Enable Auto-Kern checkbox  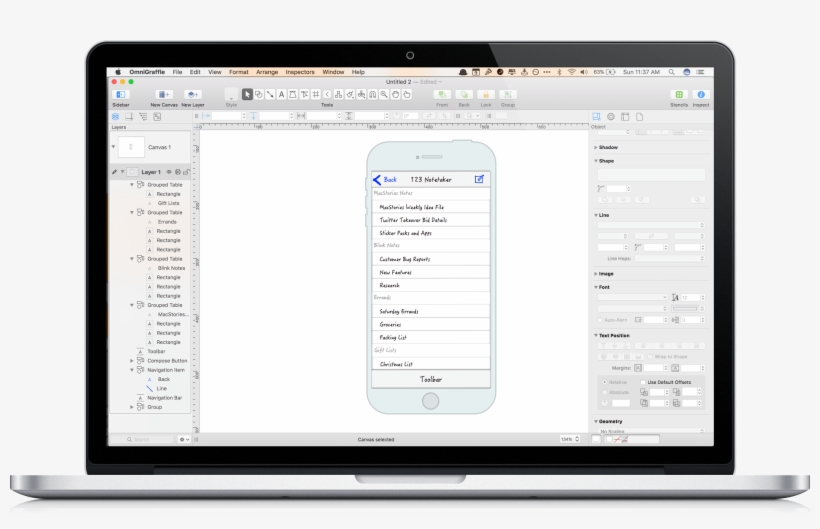[x=600, y=320]
